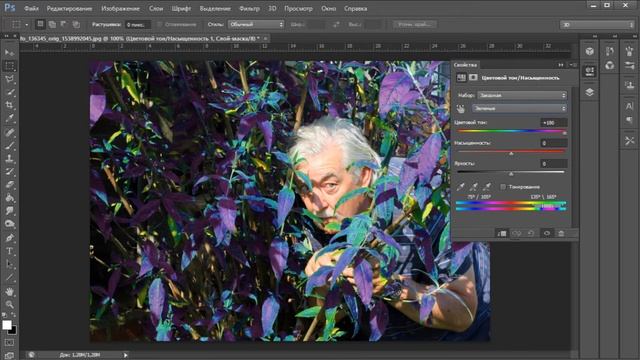Click the first eyedropper in Properties panel
The width and height of the screenshot is (640, 360).
point(460,187)
